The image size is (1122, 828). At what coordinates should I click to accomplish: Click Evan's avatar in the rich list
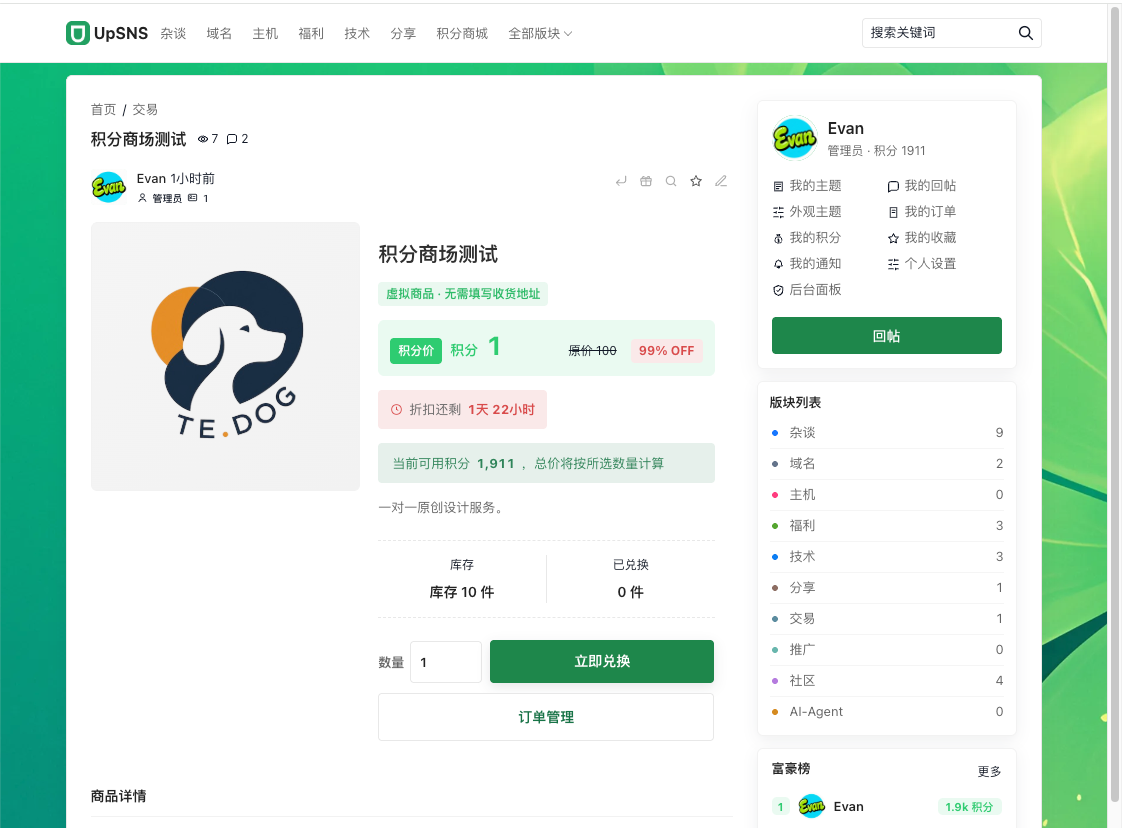[x=811, y=807]
